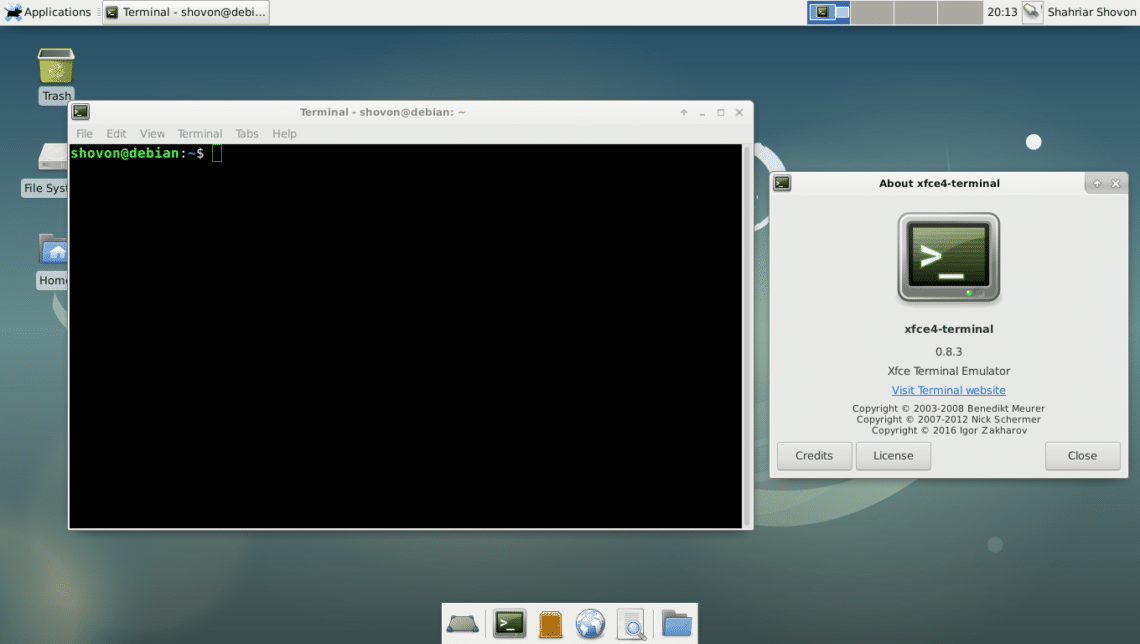Click the Visit Terminal website link
1140x644 pixels.
pos(947,390)
